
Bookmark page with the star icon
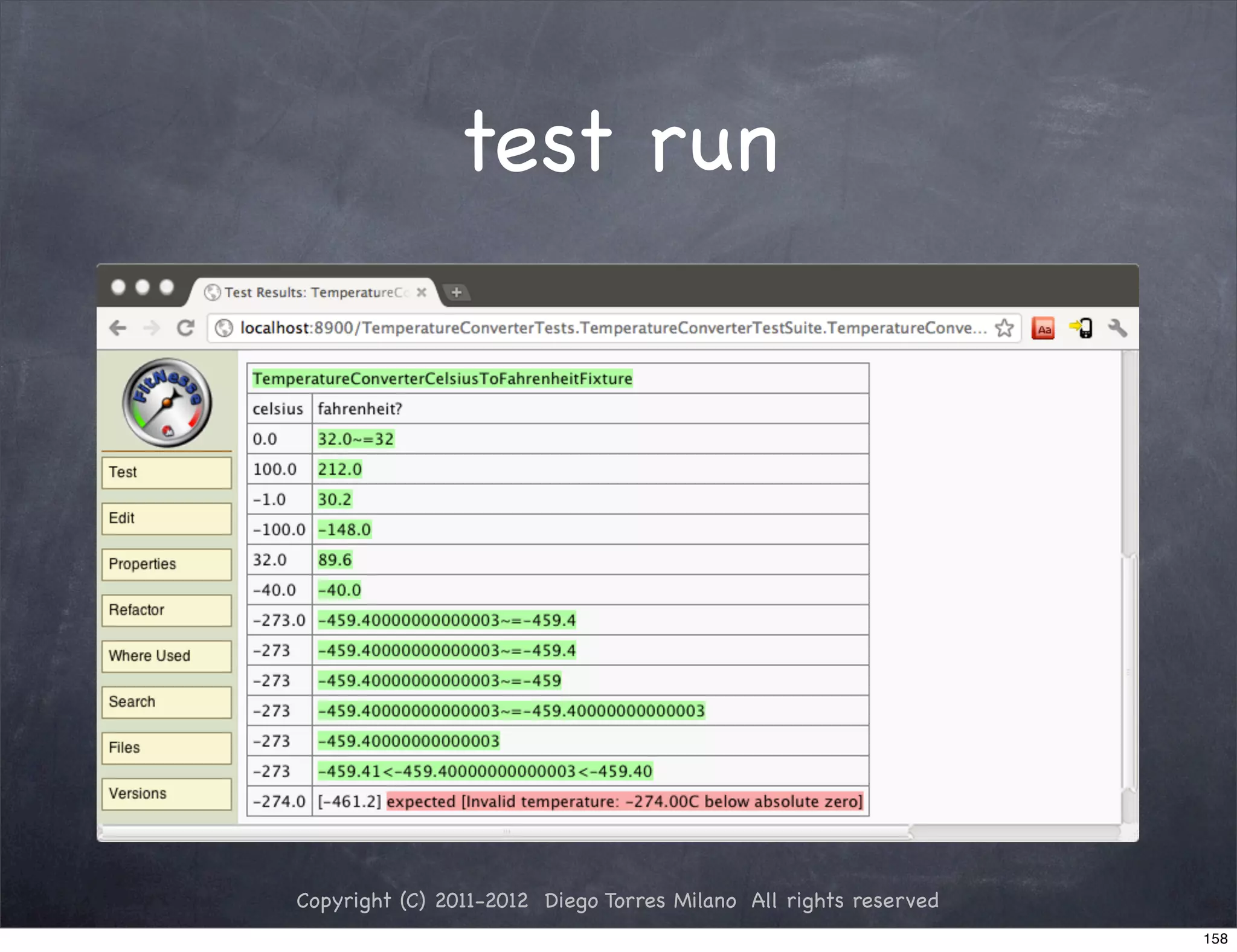pyautogui.click(x=1004, y=328)
